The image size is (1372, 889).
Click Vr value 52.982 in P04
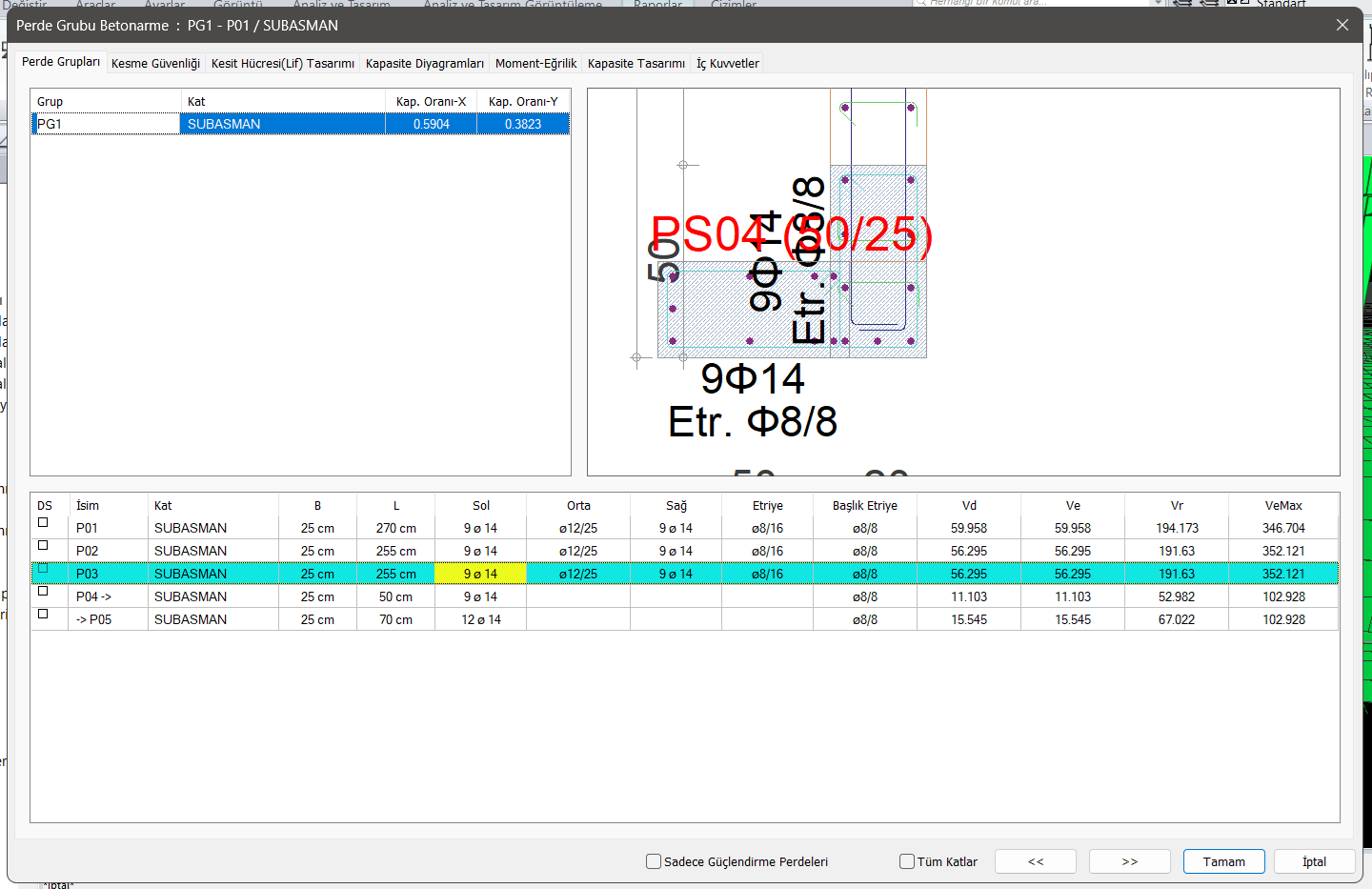point(1178,596)
